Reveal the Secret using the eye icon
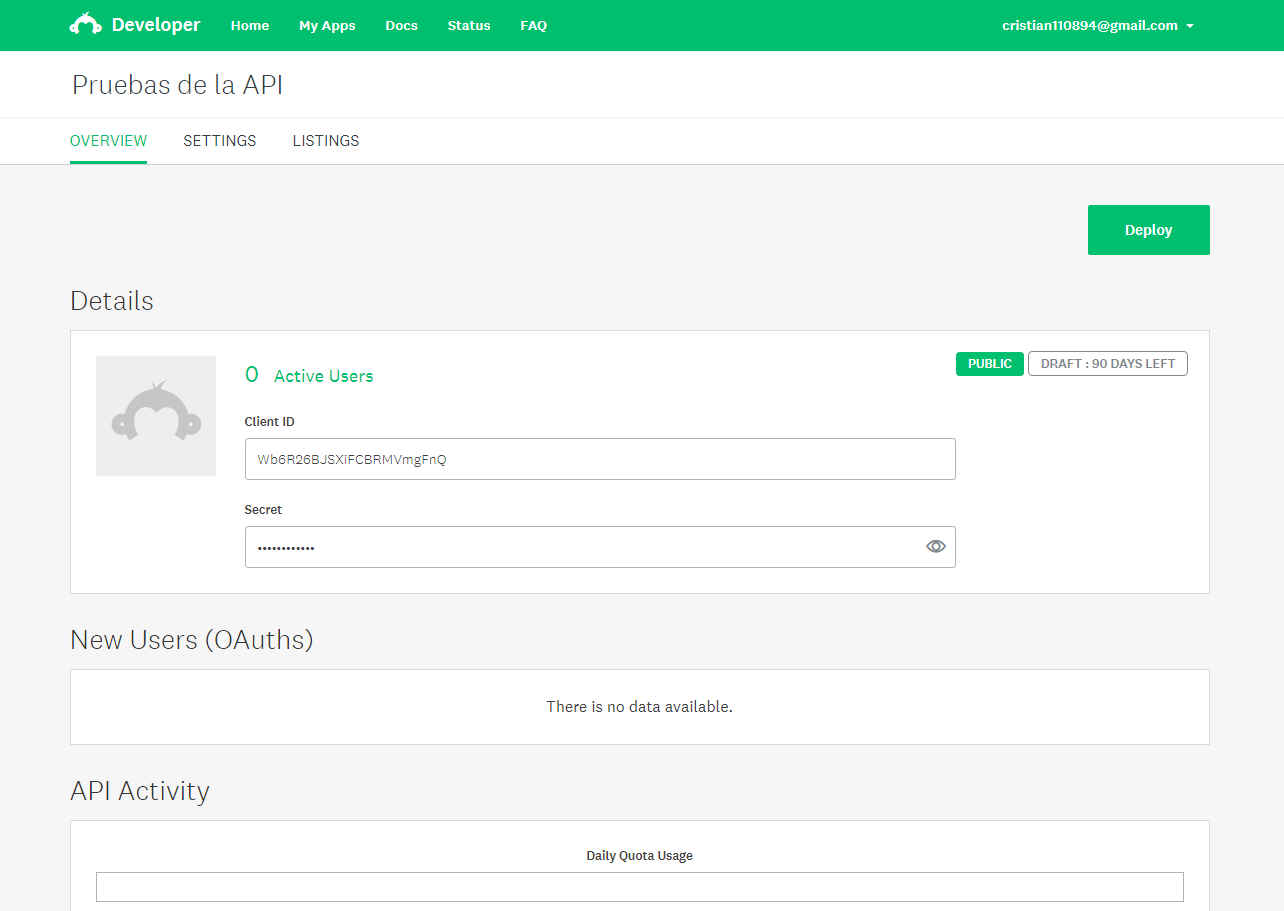This screenshot has width=1284, height=911. [x=936, y=546]
